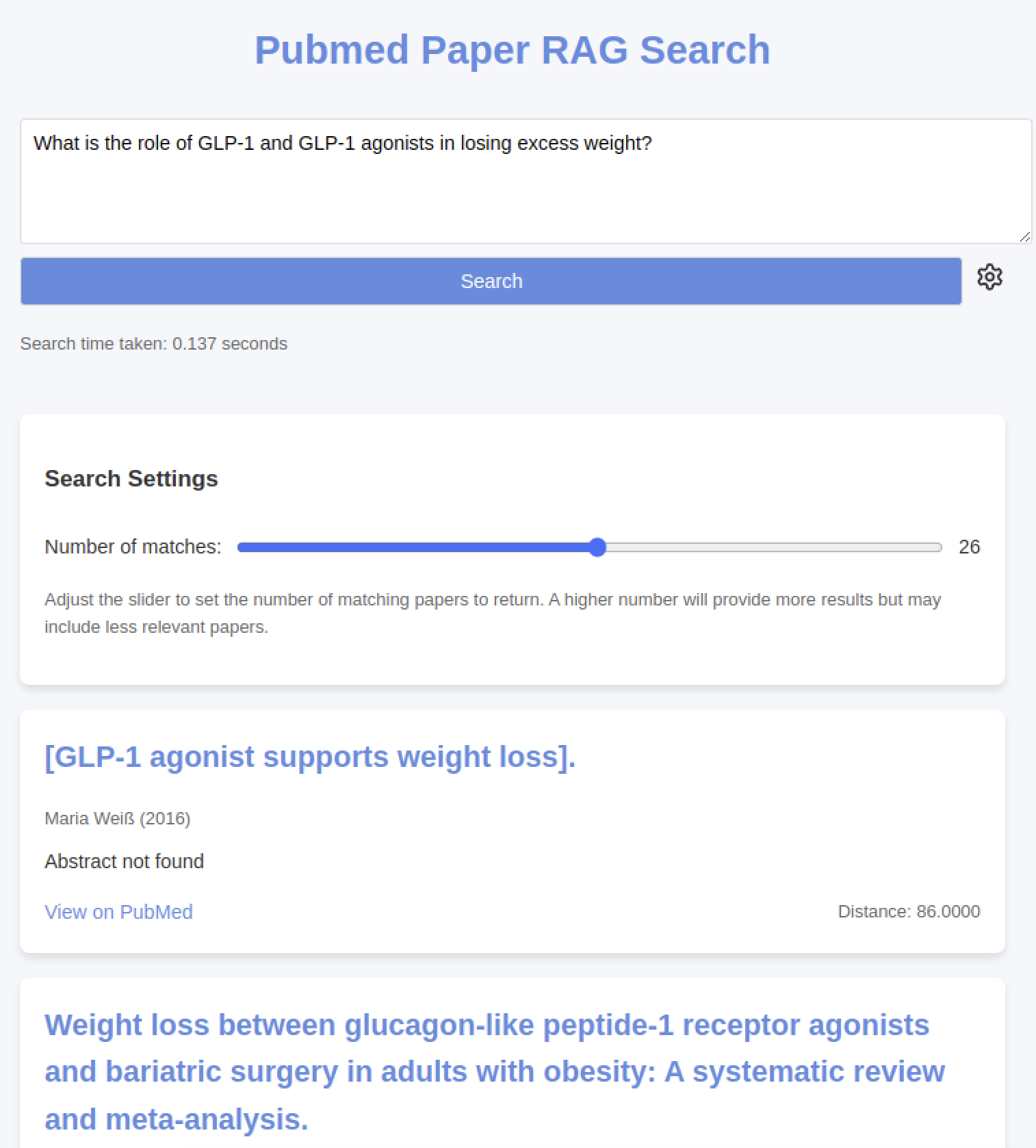1036x1148 pixels.
Task: Click the slider value 26
Action: click(969, 547)
